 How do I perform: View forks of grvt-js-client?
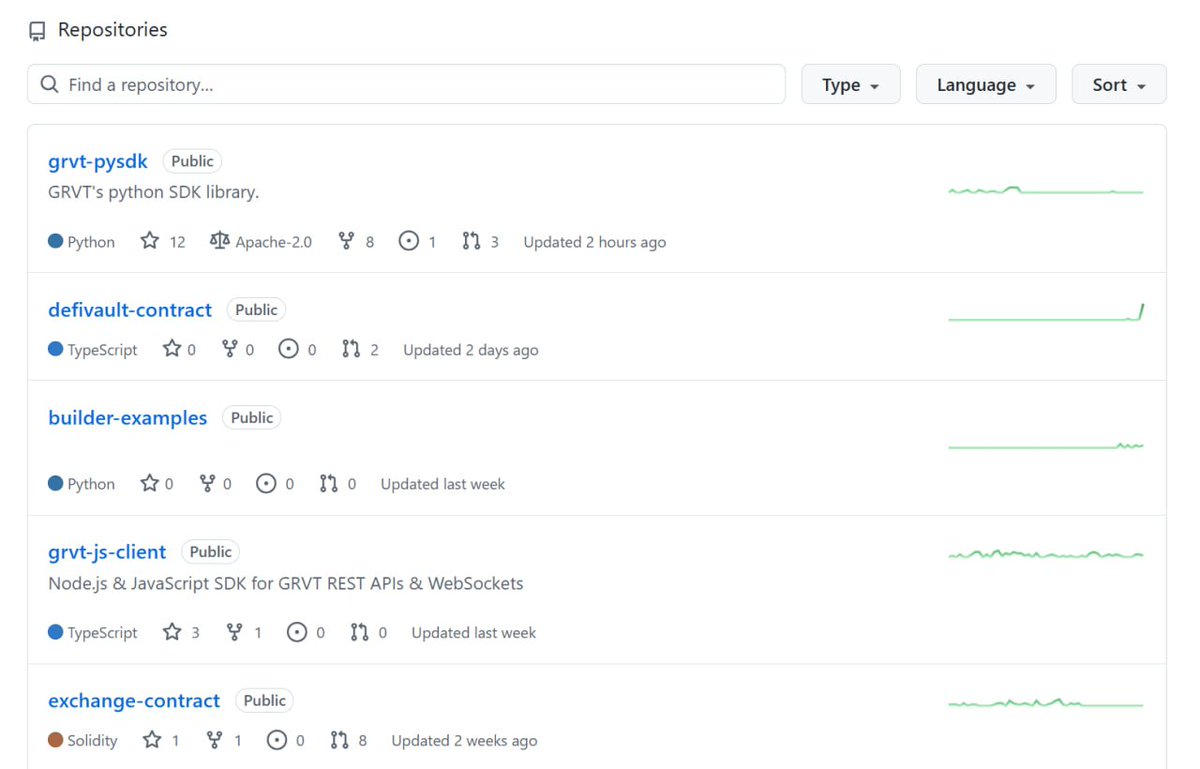(x=243, y=633)
